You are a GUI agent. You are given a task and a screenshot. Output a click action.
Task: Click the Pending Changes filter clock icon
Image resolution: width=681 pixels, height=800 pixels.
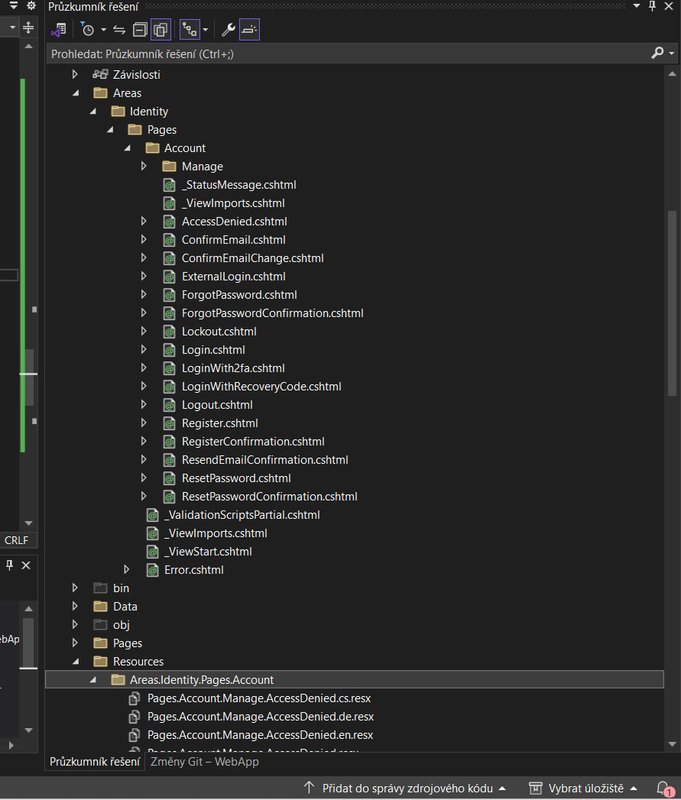(88, 29)
